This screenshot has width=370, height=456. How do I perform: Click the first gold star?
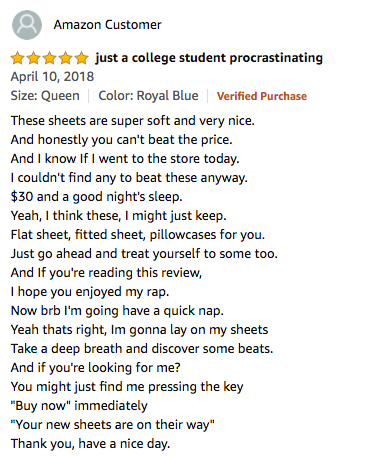click(17, 58)
